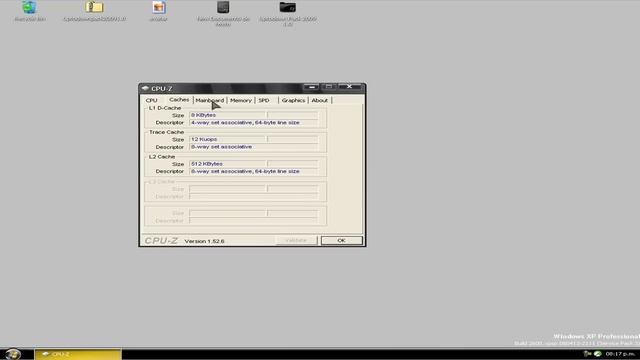The width and height of the screenshot is (640, 360).
Task: Switch to the CPU tab
Action: click(151, 100)
